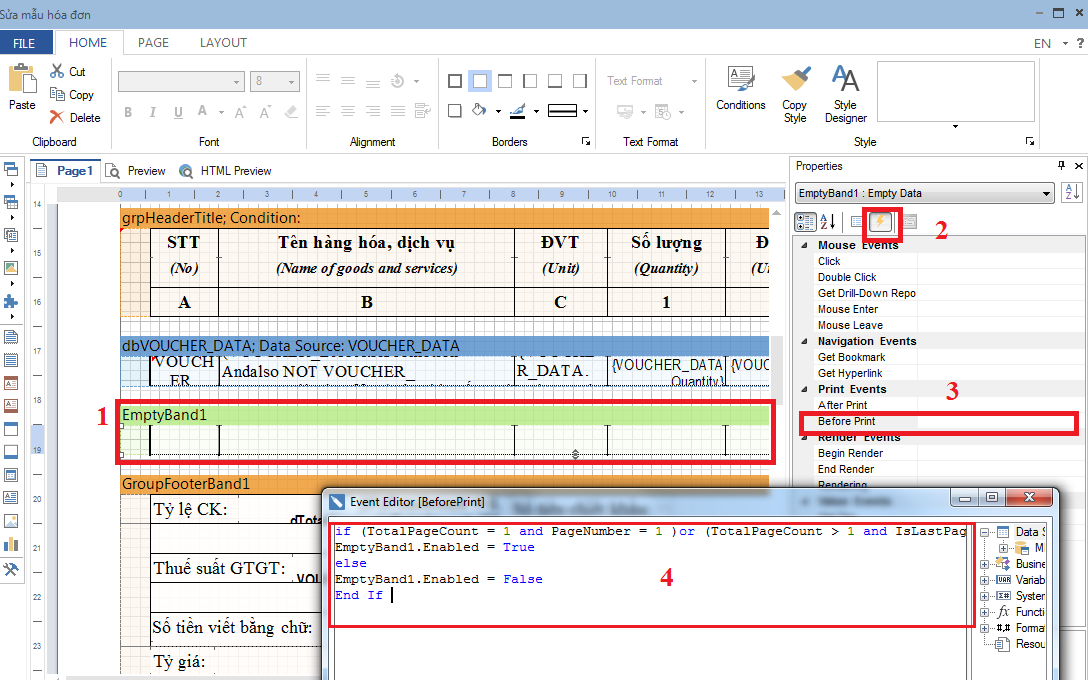The height and width of the screenshot is (680, 1088).
Task: Justify text alignment
Action: click(x=398, y=111)
